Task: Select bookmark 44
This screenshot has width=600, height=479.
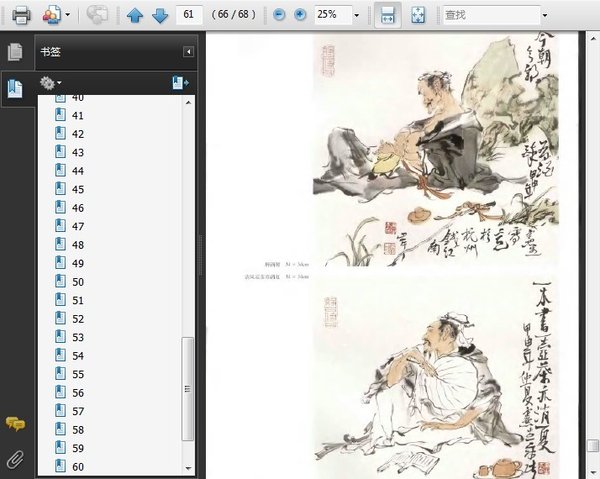Action: [x=78, y=171]
